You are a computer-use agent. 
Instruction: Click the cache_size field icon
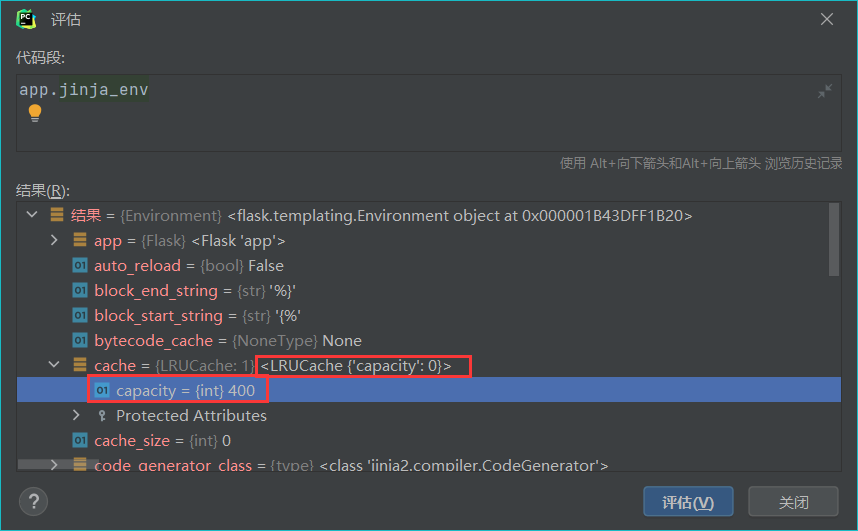coord(80,440)
